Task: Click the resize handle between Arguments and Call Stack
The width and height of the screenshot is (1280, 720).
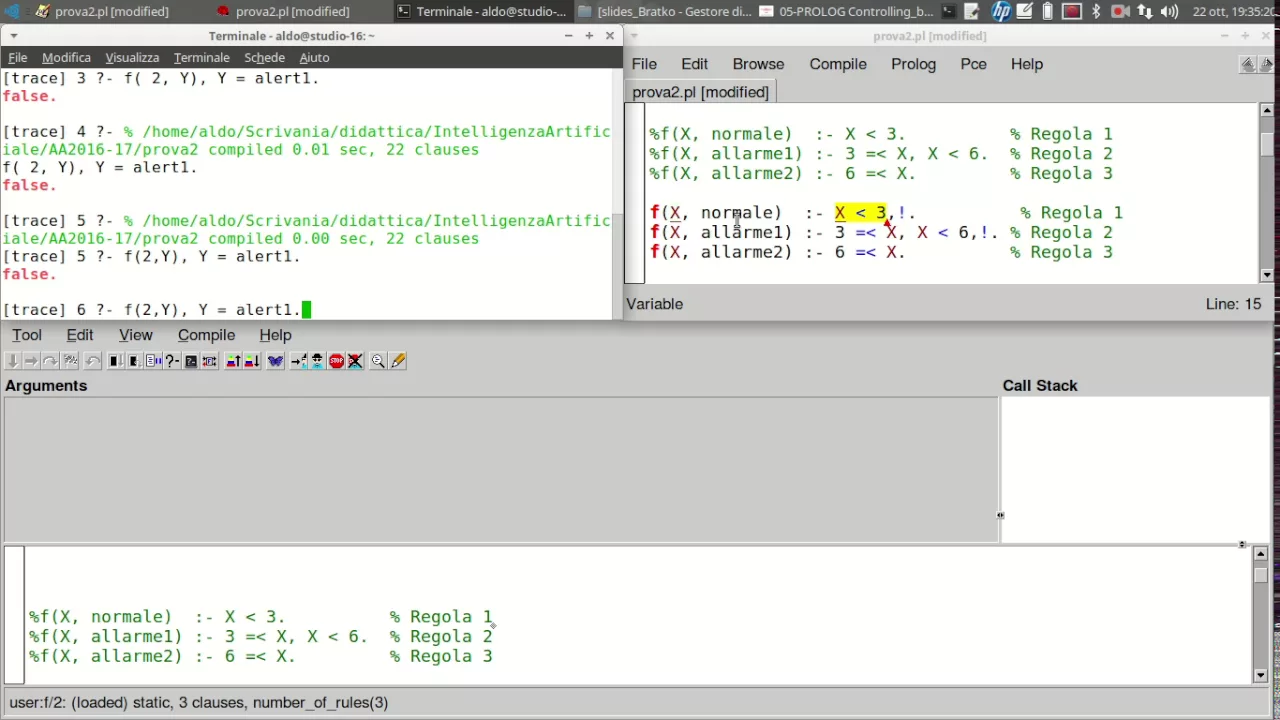Action: (x=1000, y=516)
